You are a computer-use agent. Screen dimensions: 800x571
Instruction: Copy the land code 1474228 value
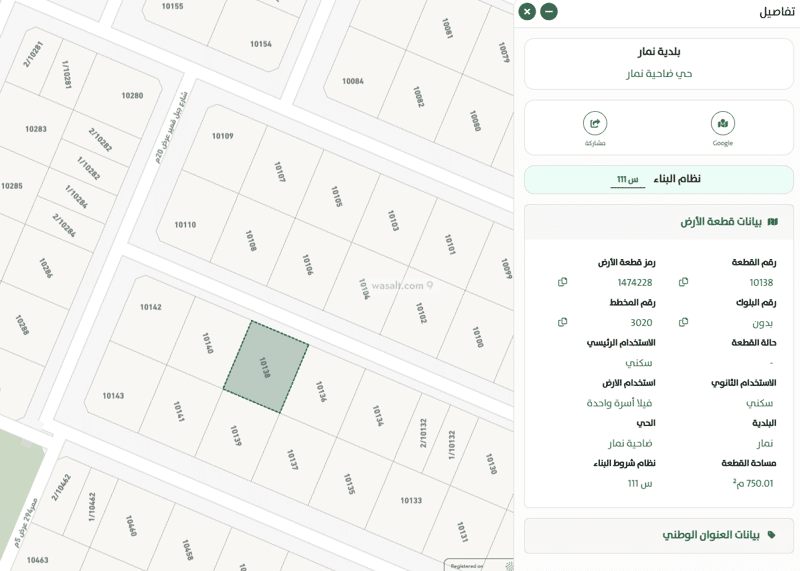pos(562,282)
